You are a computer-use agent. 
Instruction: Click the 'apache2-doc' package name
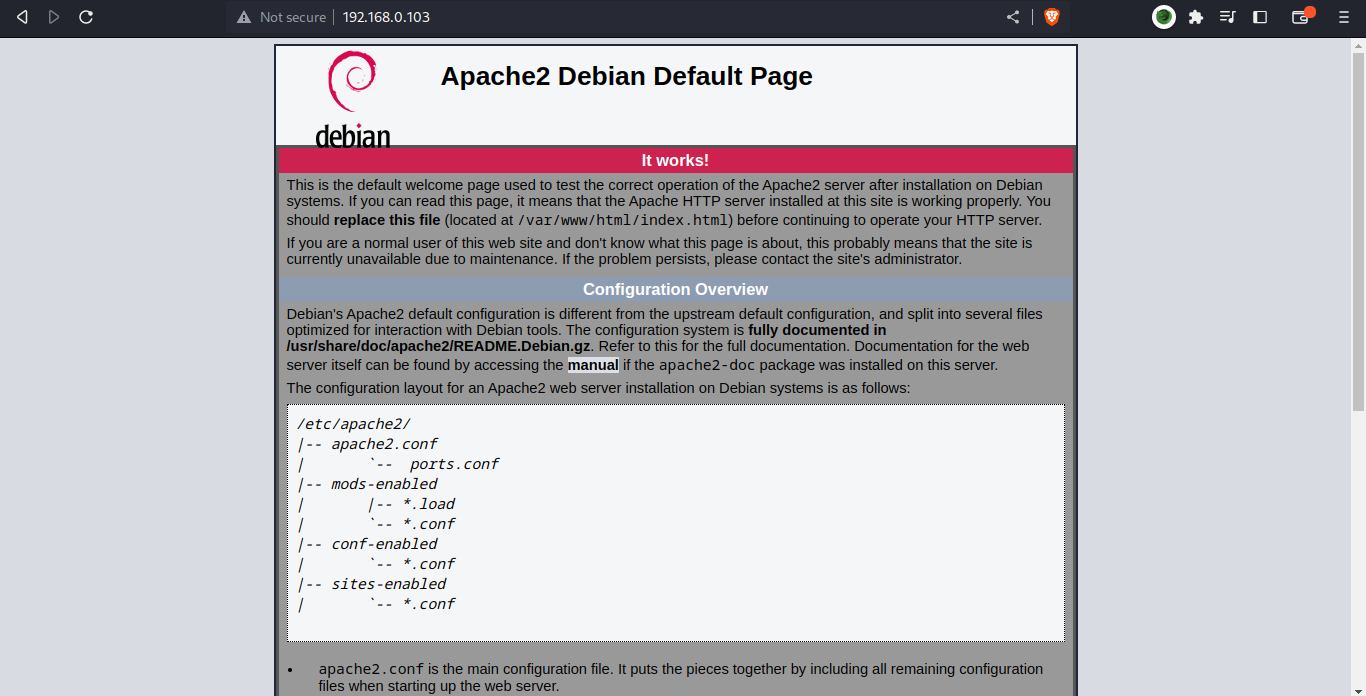pos(707,366)
